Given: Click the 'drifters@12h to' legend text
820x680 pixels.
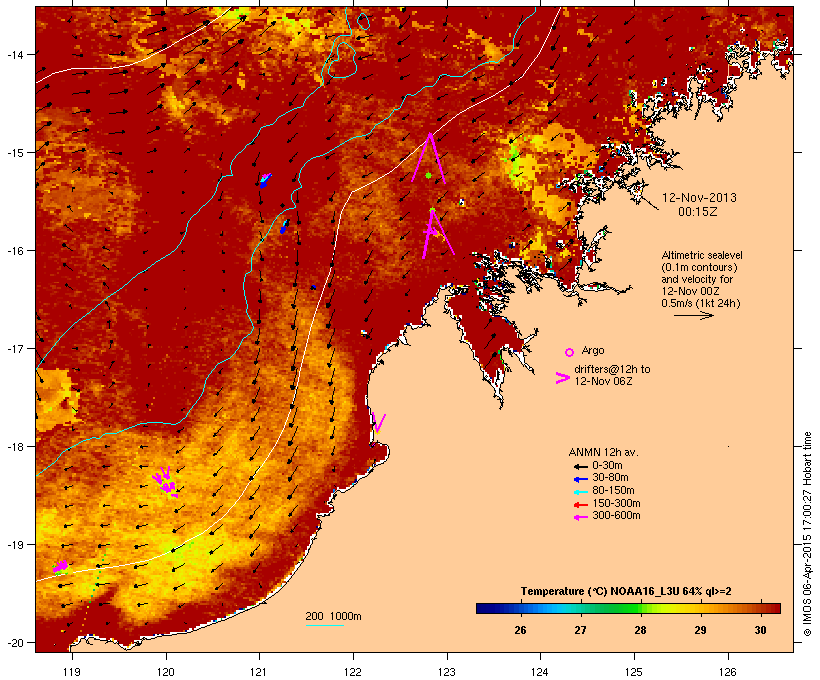Looking at the screenshot, I should click(612, 369).
